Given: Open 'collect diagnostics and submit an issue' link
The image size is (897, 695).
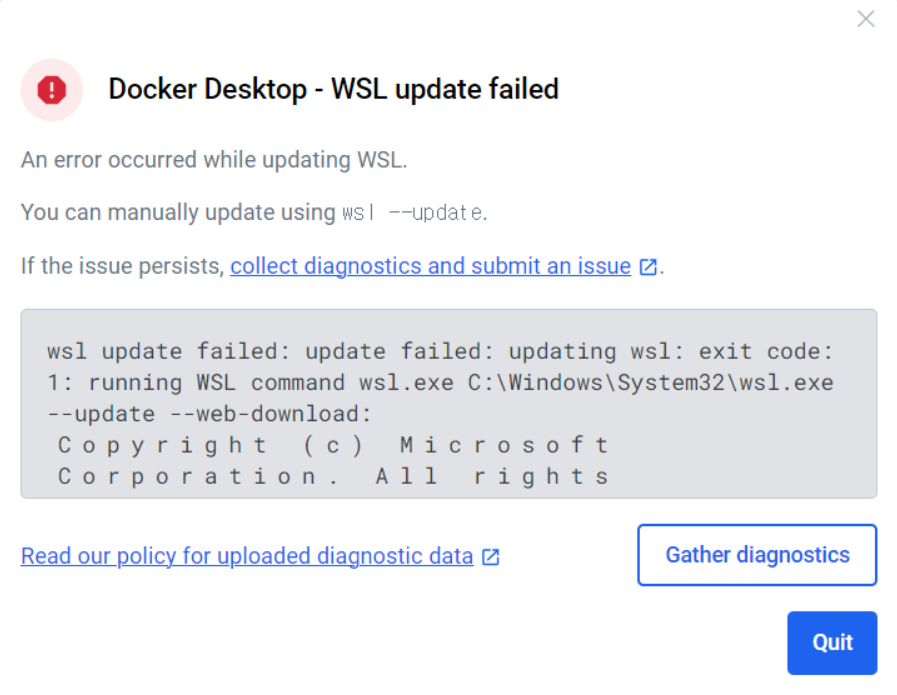Looking at the screenshot, I should [x=430, y=266].
